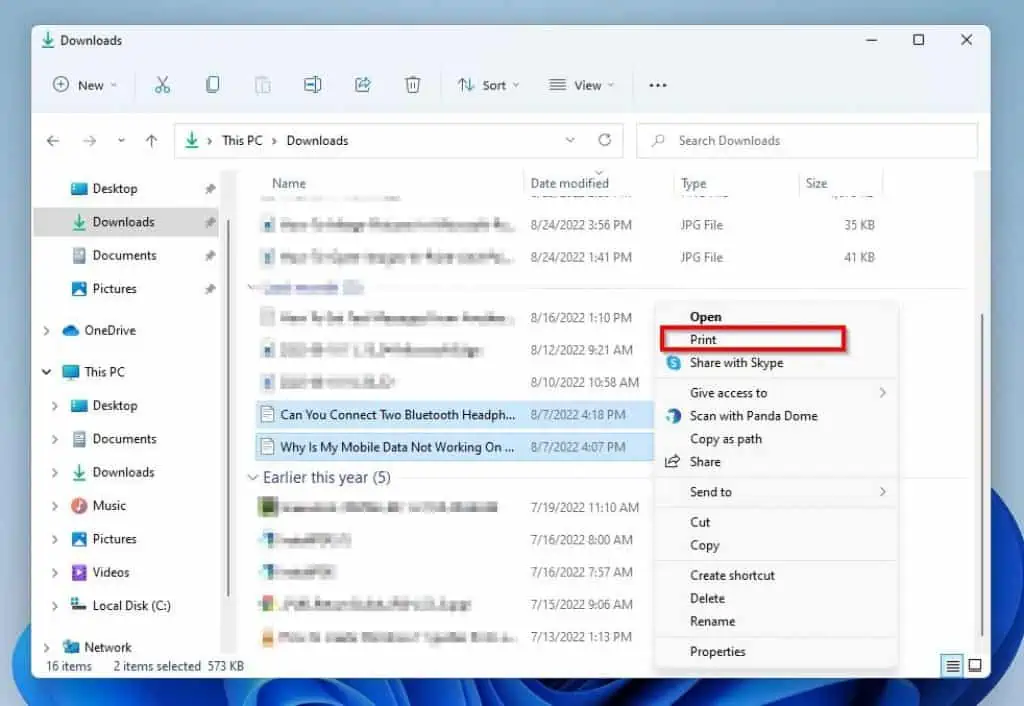Click the file list vertical scrollbar
Screen dimensions: 1024x706
pos(982,474)
